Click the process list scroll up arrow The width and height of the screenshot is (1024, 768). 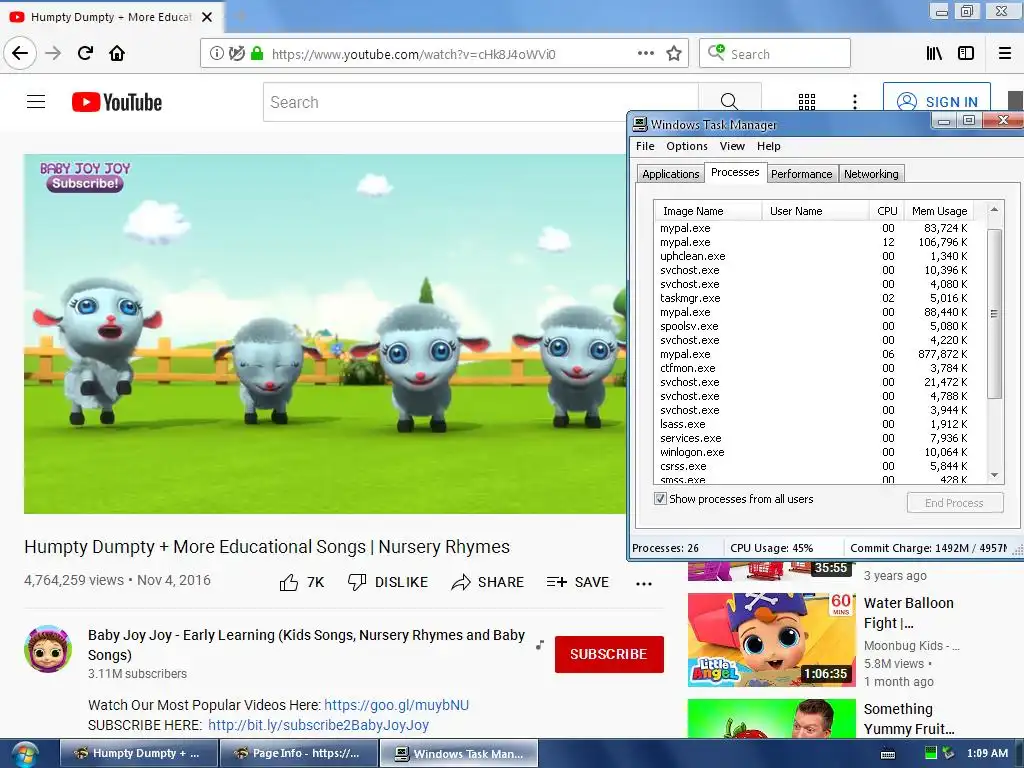[x=994, y=210]
